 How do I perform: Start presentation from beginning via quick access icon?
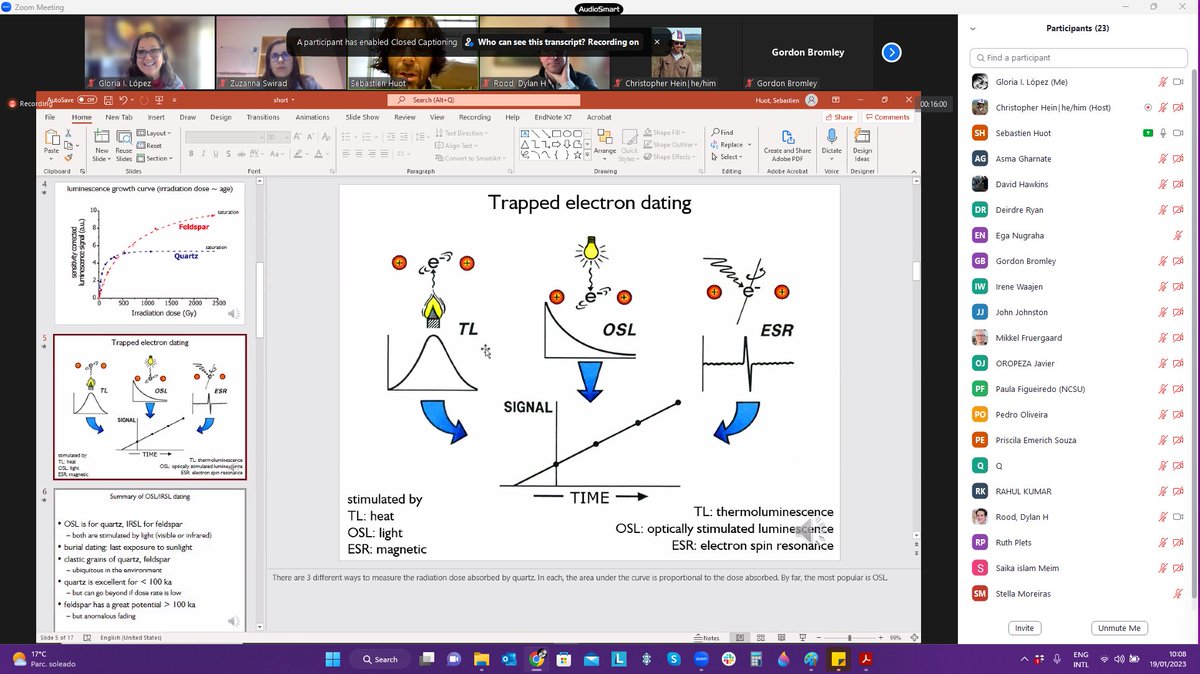pos(159,100)
